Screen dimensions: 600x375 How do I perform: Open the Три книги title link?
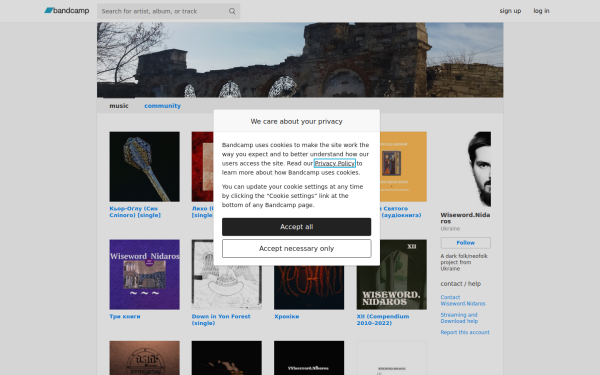tap(125, 316)
